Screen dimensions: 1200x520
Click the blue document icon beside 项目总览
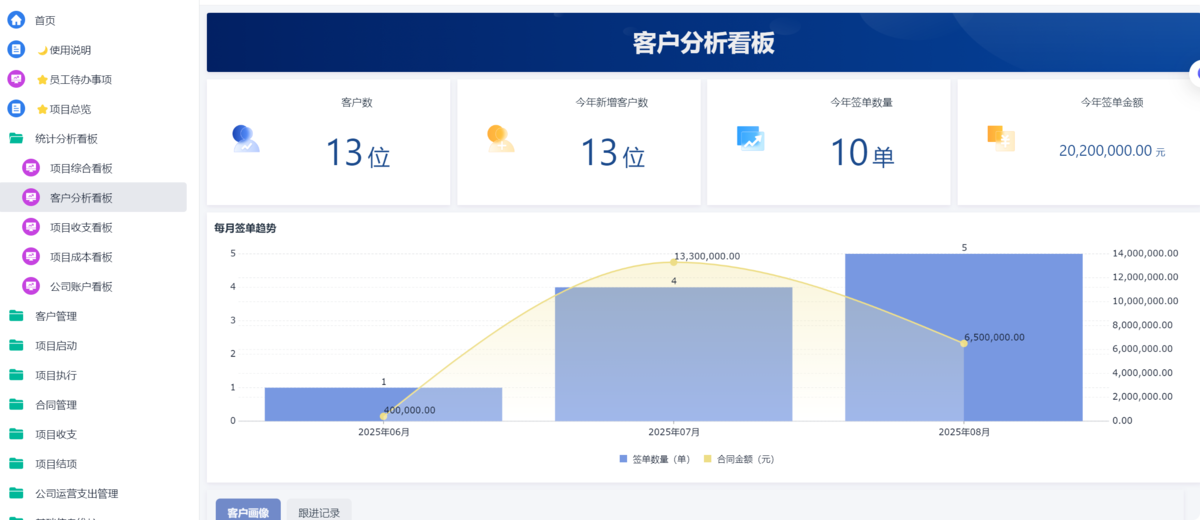click(x=16, y=109)
